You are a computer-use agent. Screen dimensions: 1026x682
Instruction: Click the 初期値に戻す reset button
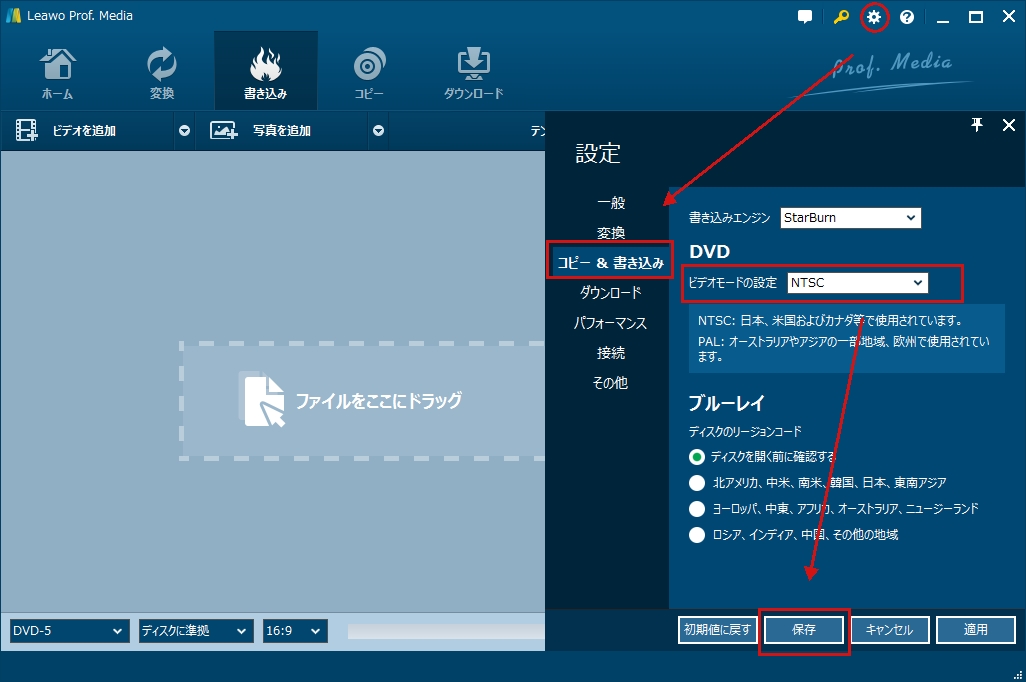click(718, 630)
